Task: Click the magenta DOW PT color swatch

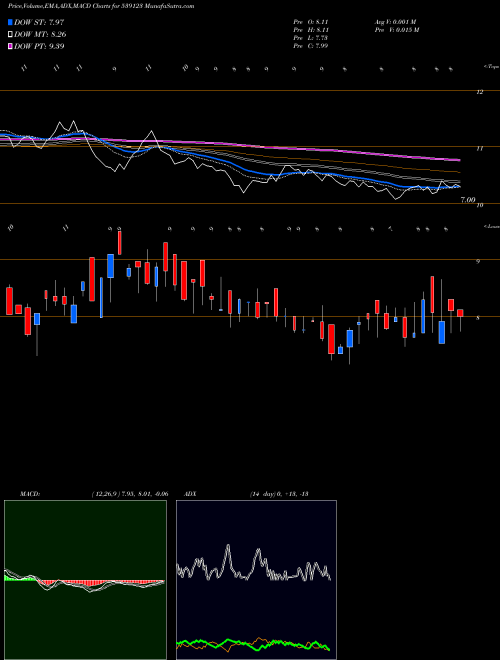Action: click(10, 46)
